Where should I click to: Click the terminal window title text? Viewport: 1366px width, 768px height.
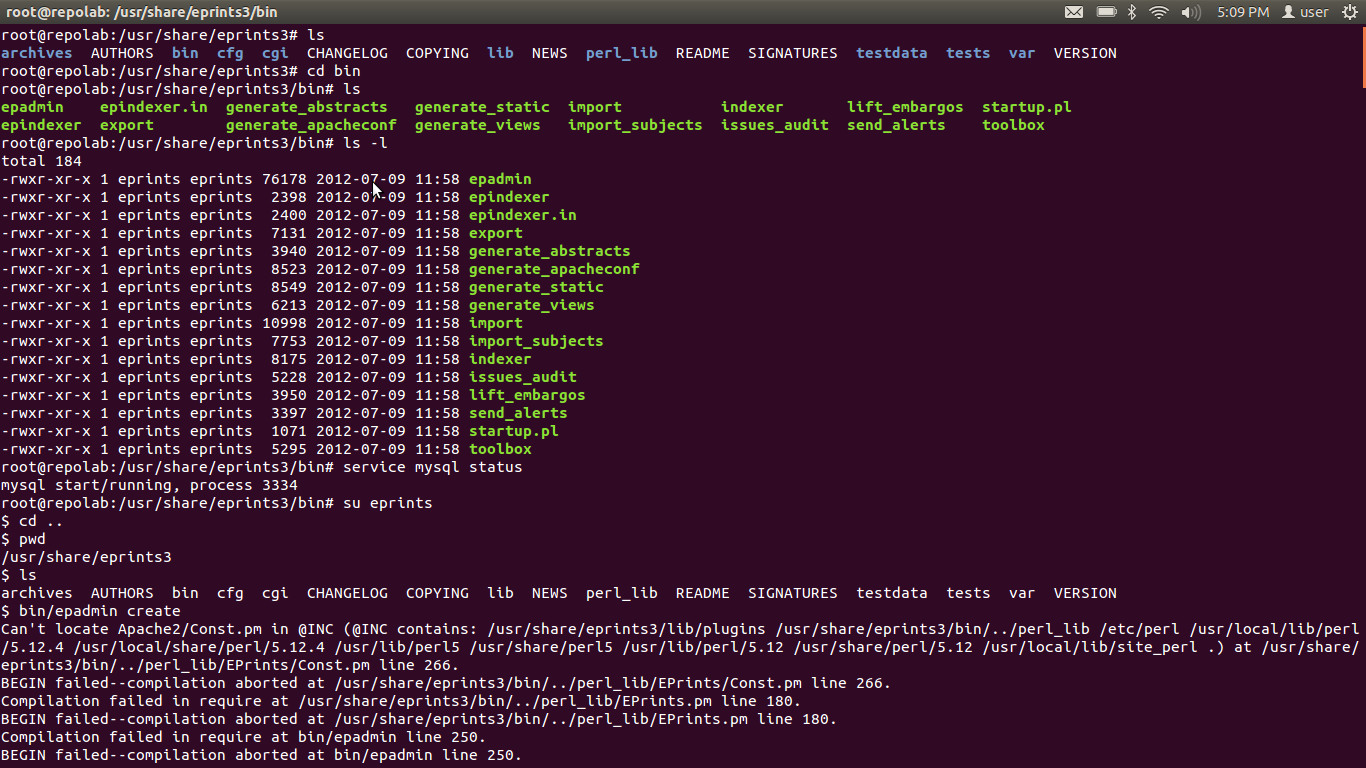[142, 12]
